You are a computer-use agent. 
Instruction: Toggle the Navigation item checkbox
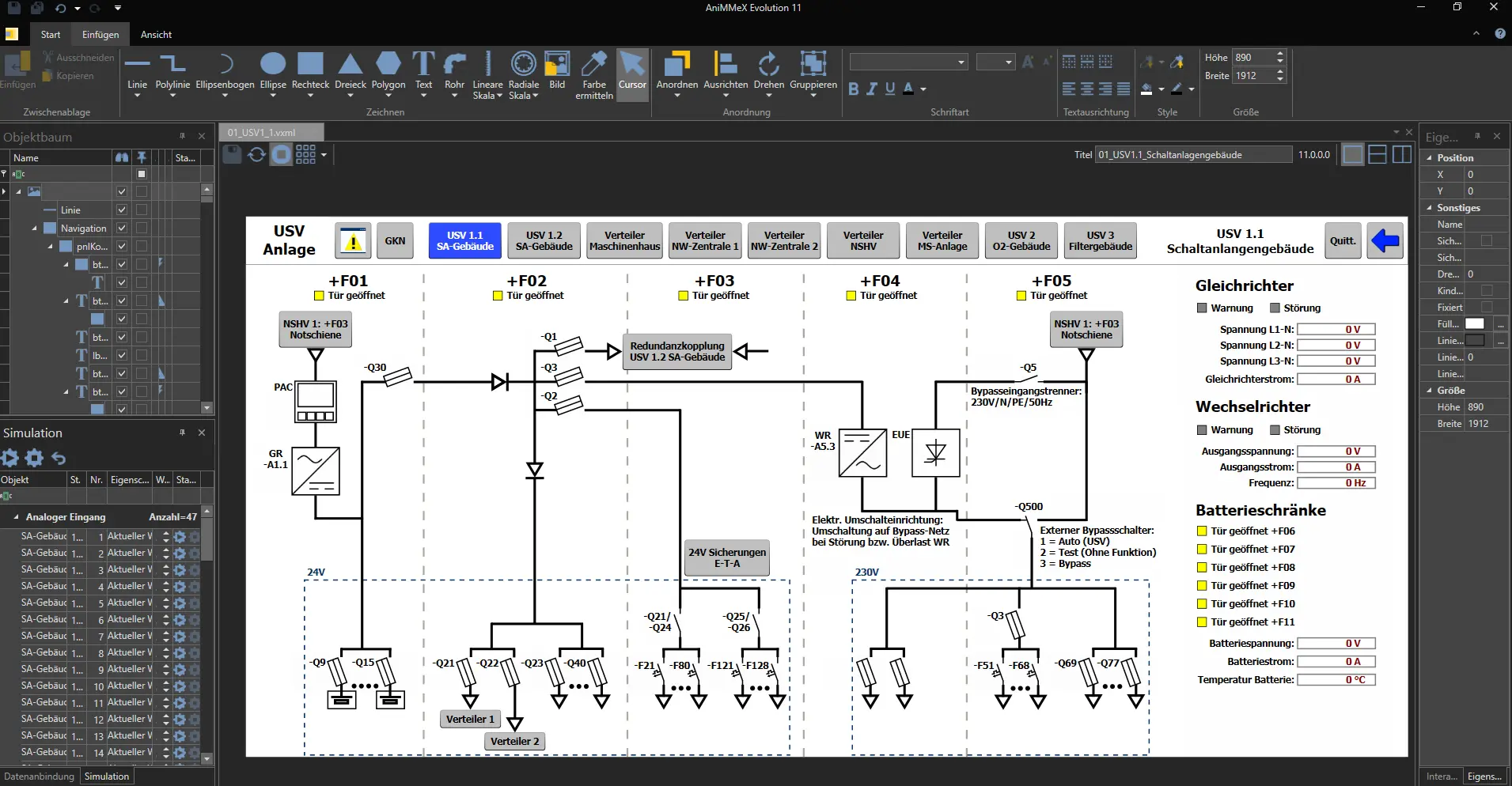click(122, 228)
